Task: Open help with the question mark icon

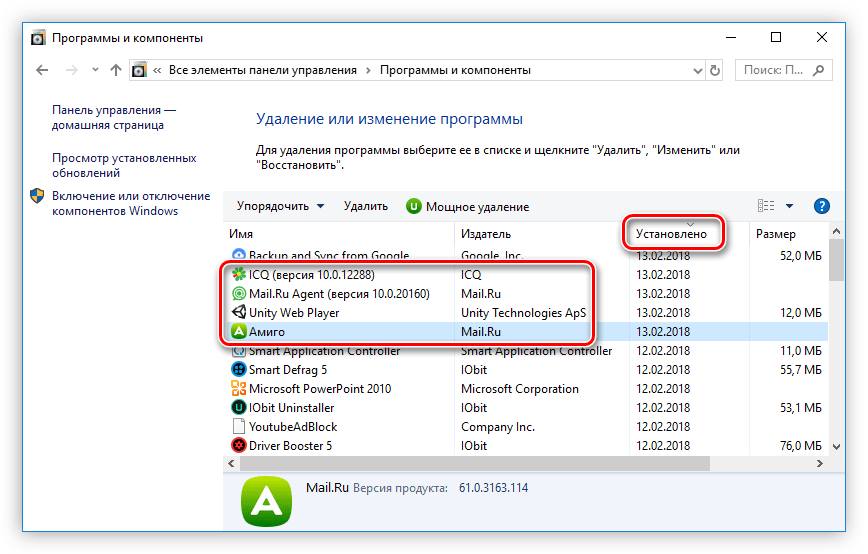Action: [822, 206]
